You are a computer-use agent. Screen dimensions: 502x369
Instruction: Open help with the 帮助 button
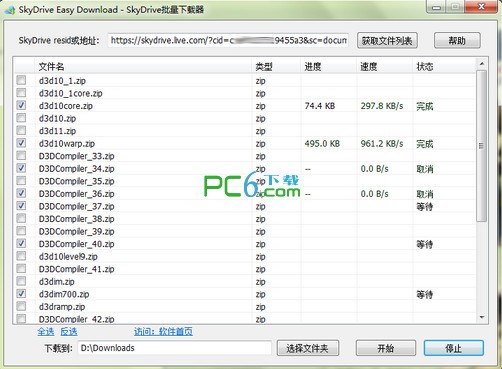click(457, 41)
